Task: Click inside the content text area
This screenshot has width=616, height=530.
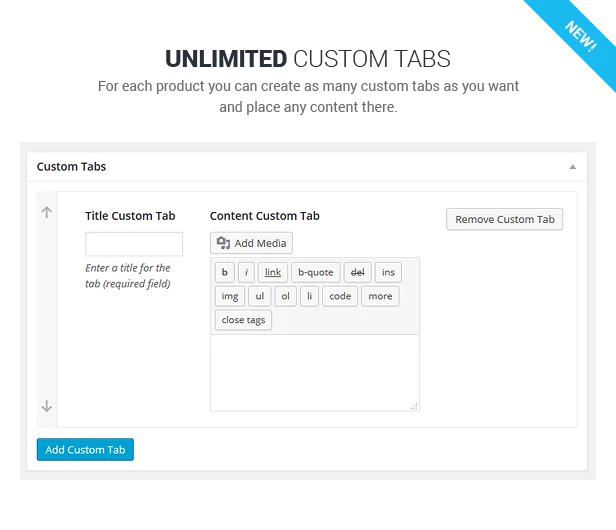Action: (x=315, y=372)
